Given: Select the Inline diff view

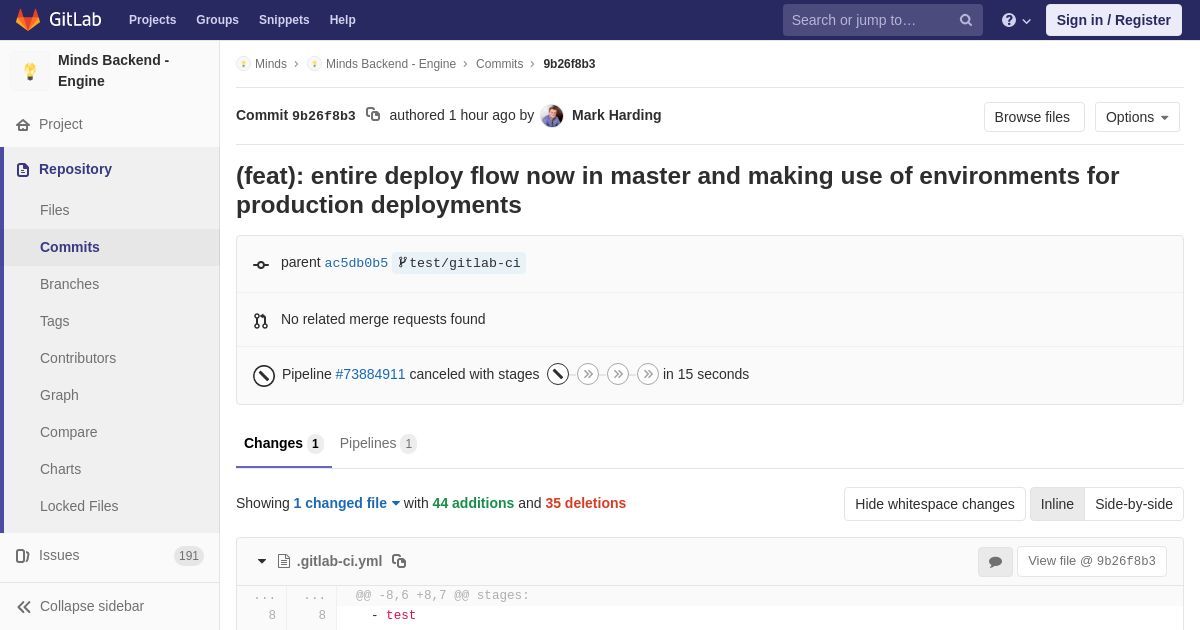Looking at the screenshot, I should click(x=1057, y=504).
